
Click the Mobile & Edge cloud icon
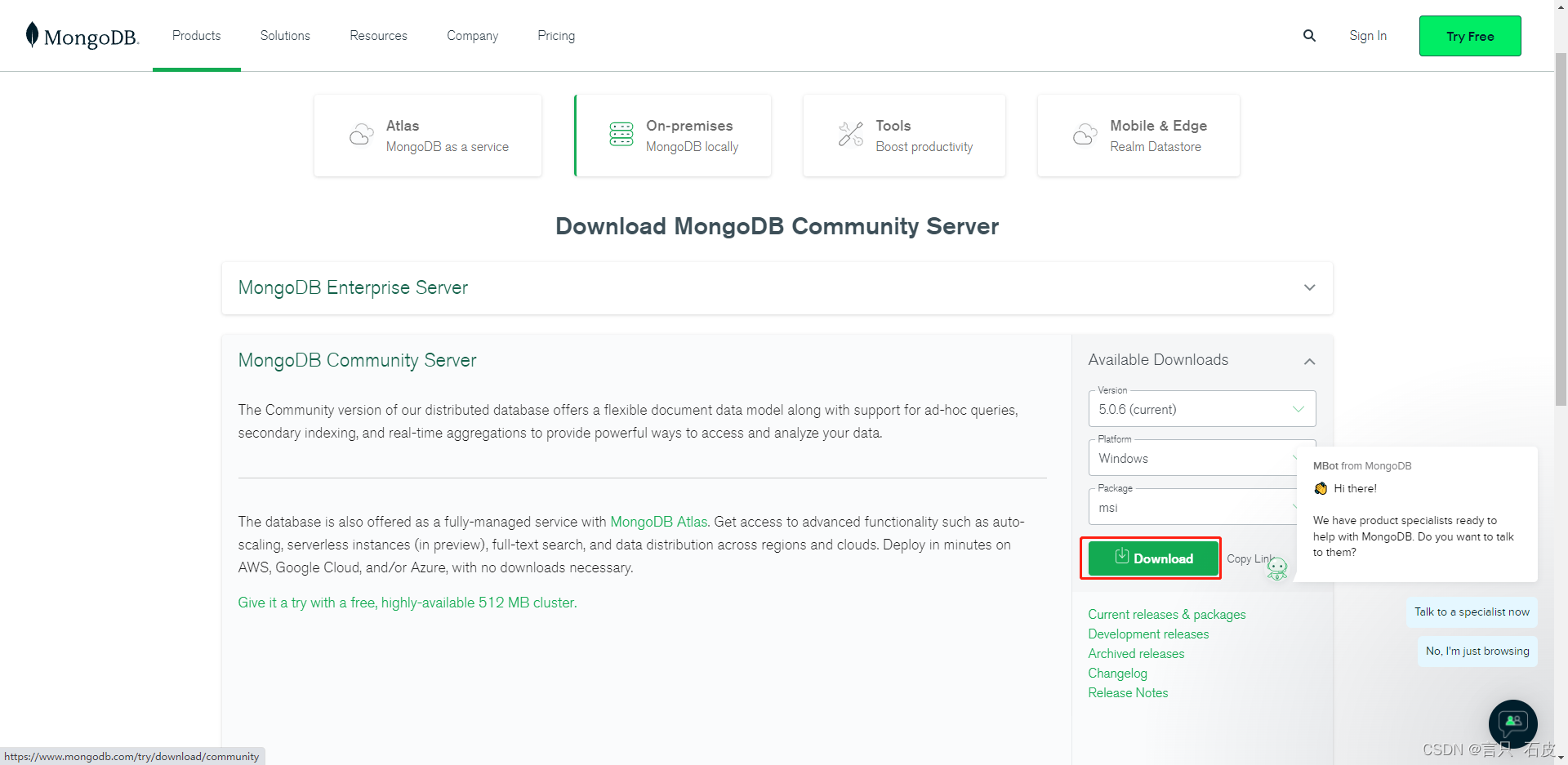[1085, 135]
